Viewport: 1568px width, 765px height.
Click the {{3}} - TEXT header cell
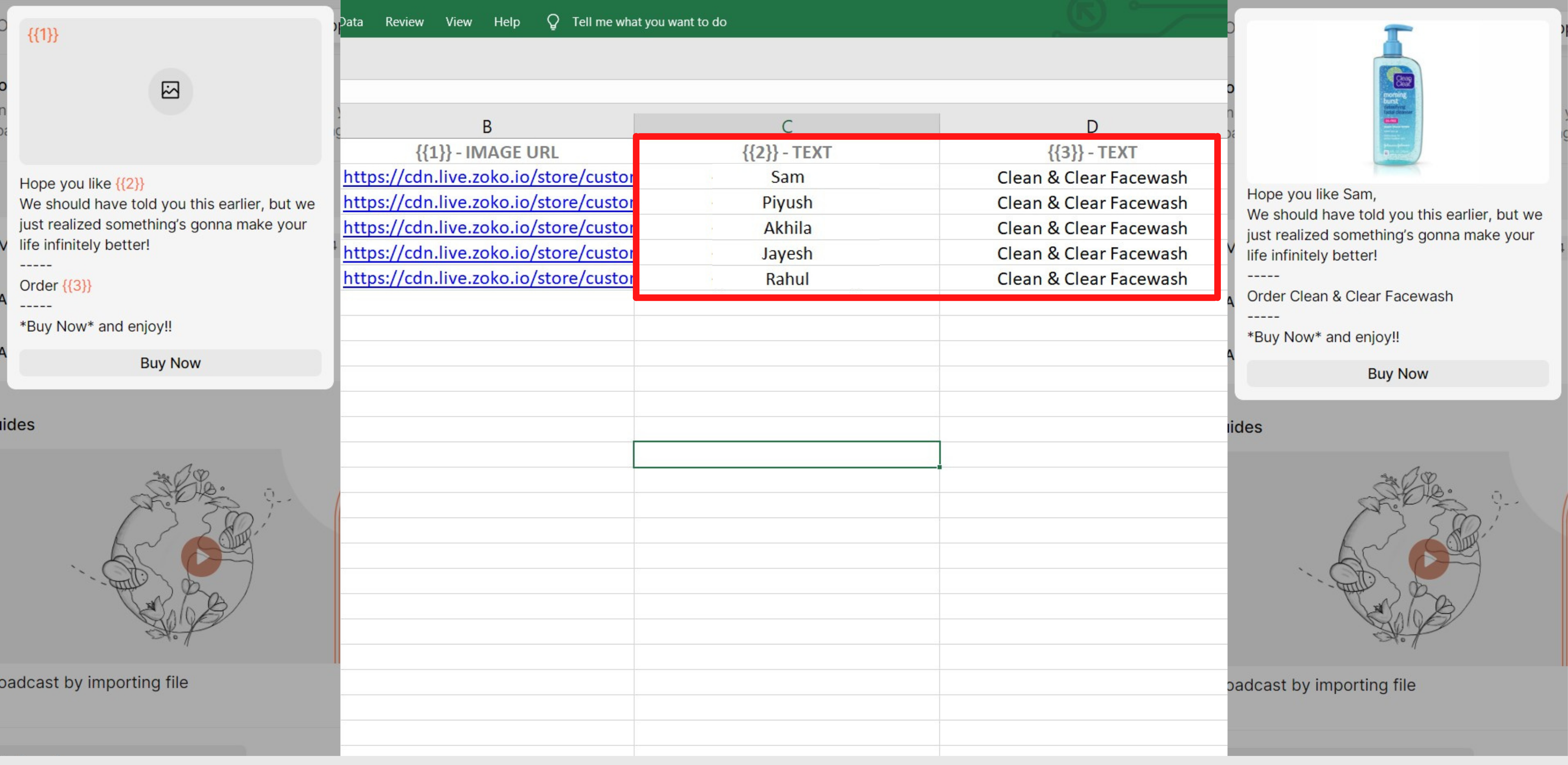1092,152
